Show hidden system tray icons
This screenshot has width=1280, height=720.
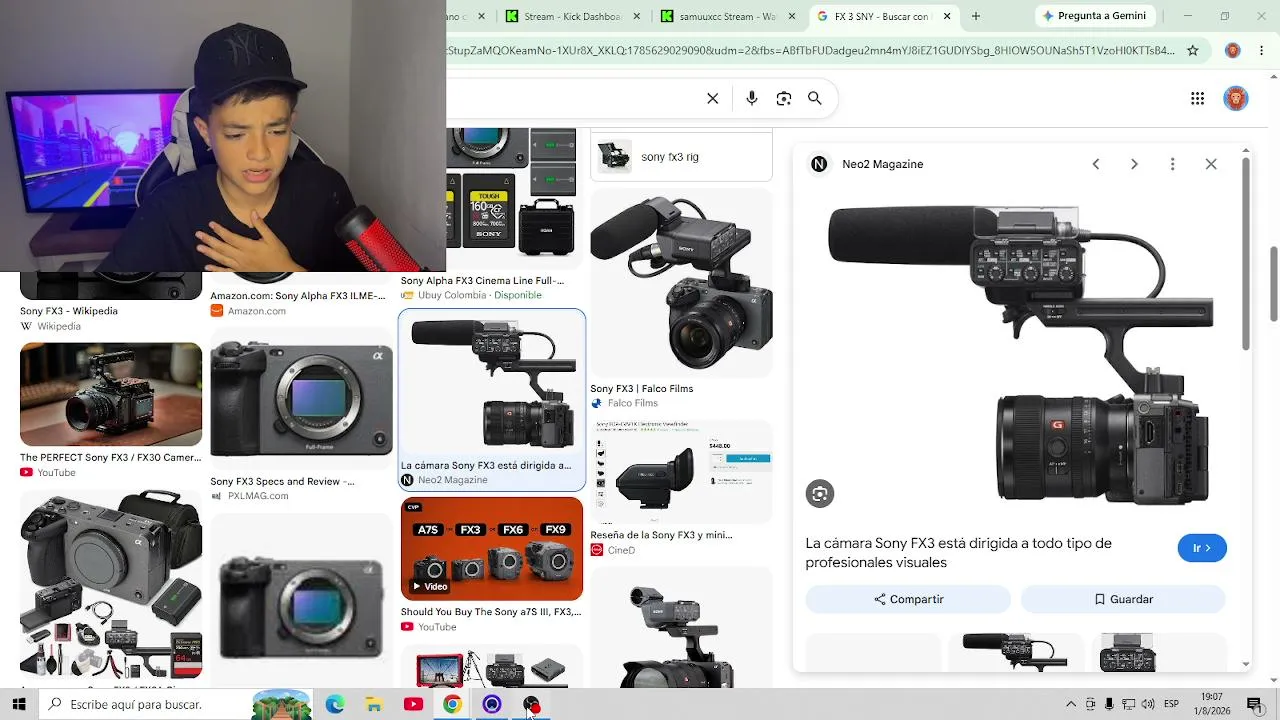[x=1071, y=705]
